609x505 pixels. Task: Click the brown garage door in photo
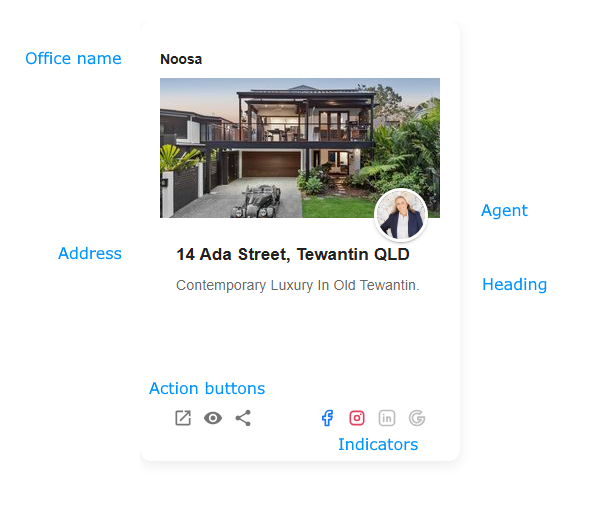click(x=271, y=164)
